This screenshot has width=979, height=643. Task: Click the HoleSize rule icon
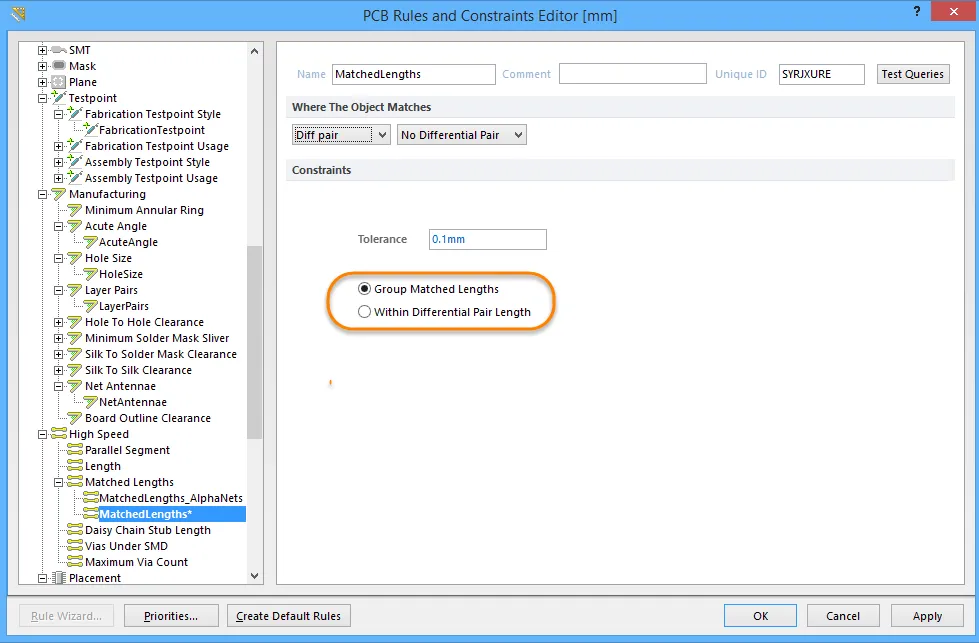pyautogui.click(x=91, y=274)
